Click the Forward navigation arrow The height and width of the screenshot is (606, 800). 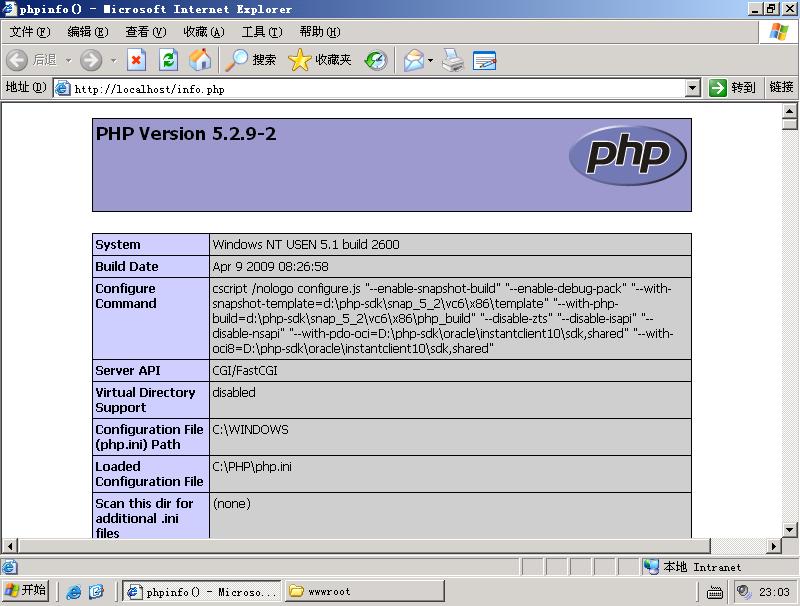(91, 60)
